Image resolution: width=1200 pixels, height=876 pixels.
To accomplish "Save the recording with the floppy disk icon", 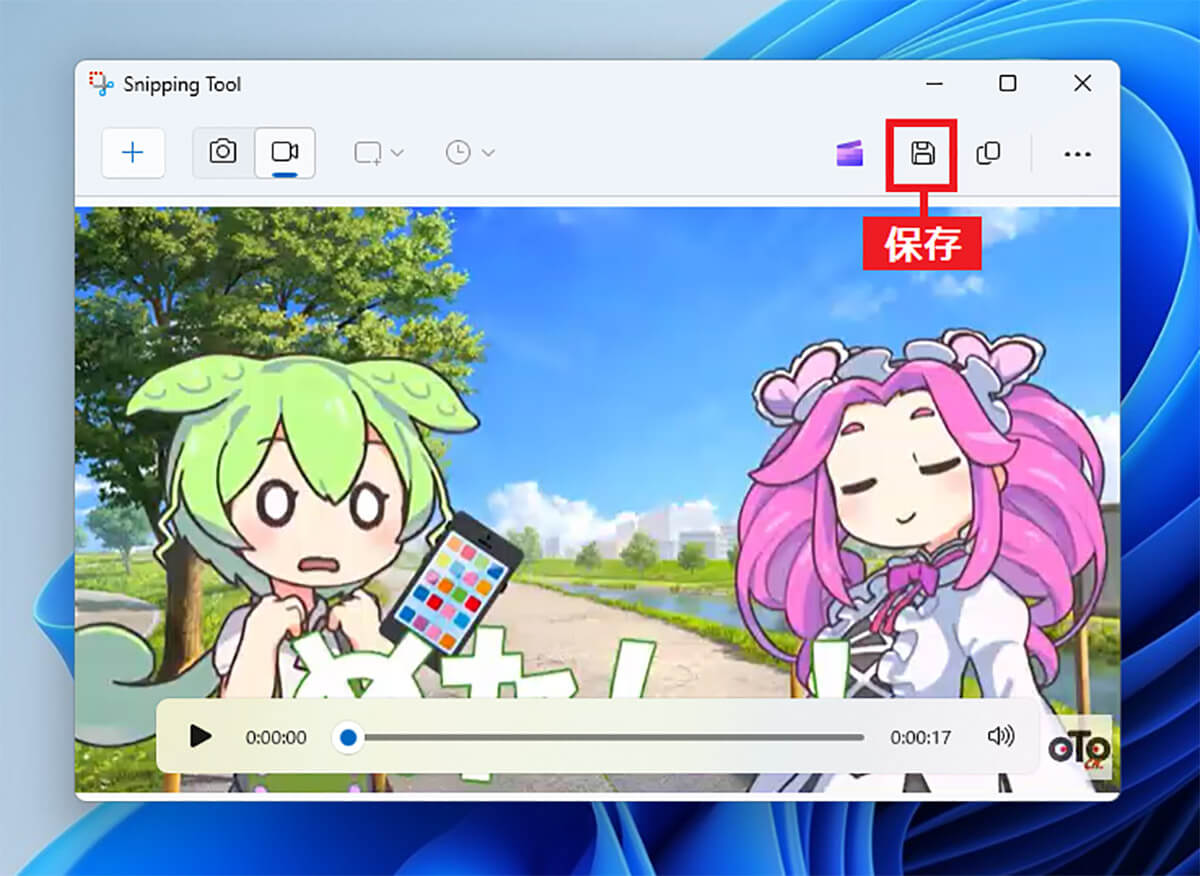I will (x=922, y=153).
